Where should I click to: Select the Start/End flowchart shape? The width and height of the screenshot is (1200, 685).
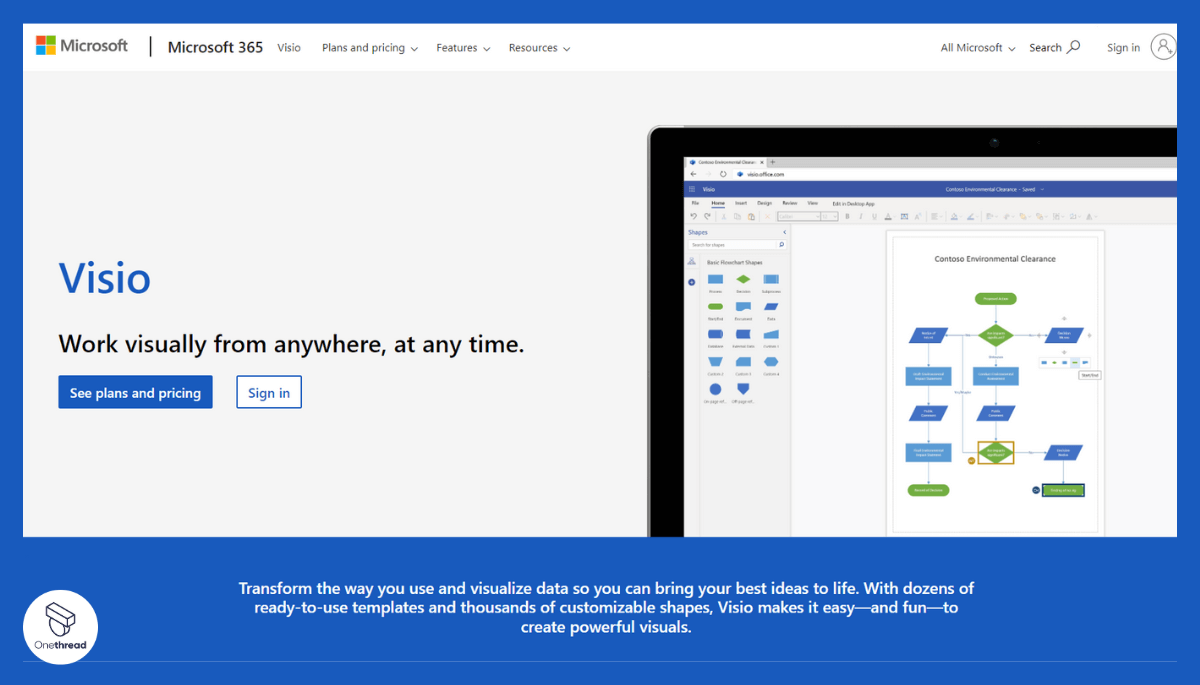pos(715,306)
